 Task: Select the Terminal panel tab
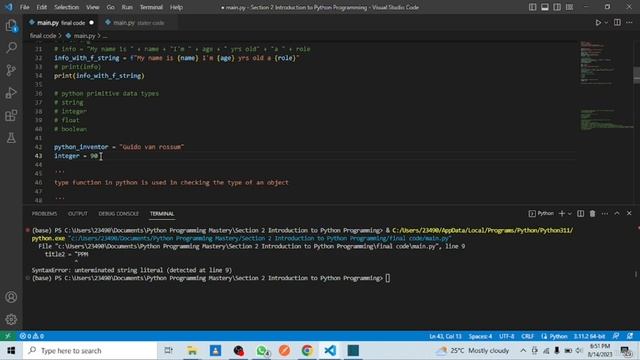[x=162, y=214]
